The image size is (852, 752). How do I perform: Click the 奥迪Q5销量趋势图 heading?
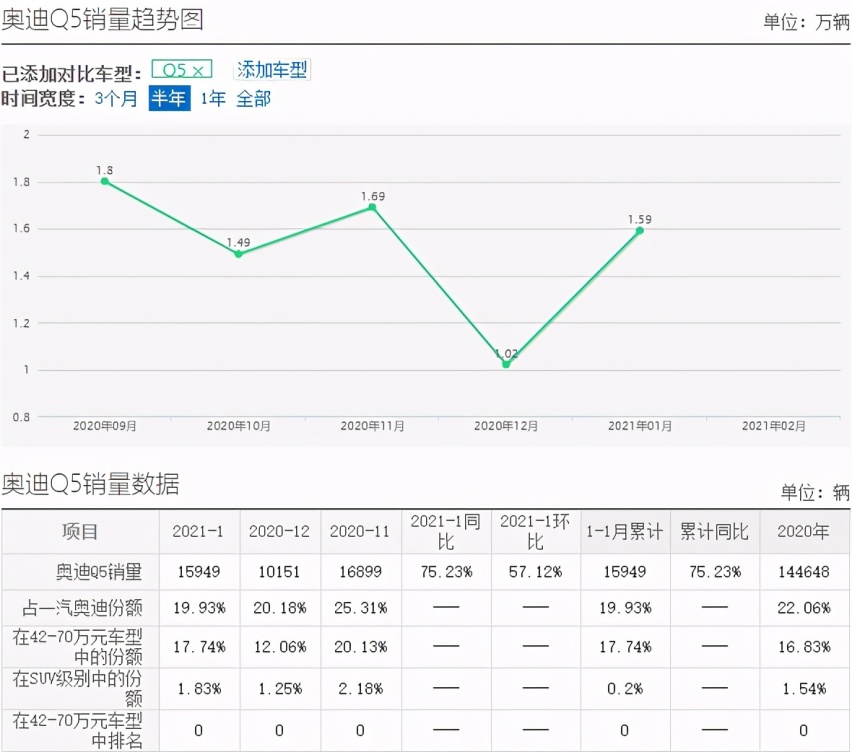point(102,20)
